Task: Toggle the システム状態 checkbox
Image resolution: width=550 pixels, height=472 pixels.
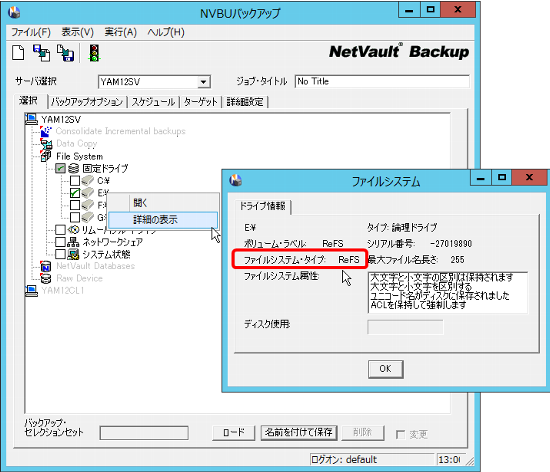Action: pos(60,254)
